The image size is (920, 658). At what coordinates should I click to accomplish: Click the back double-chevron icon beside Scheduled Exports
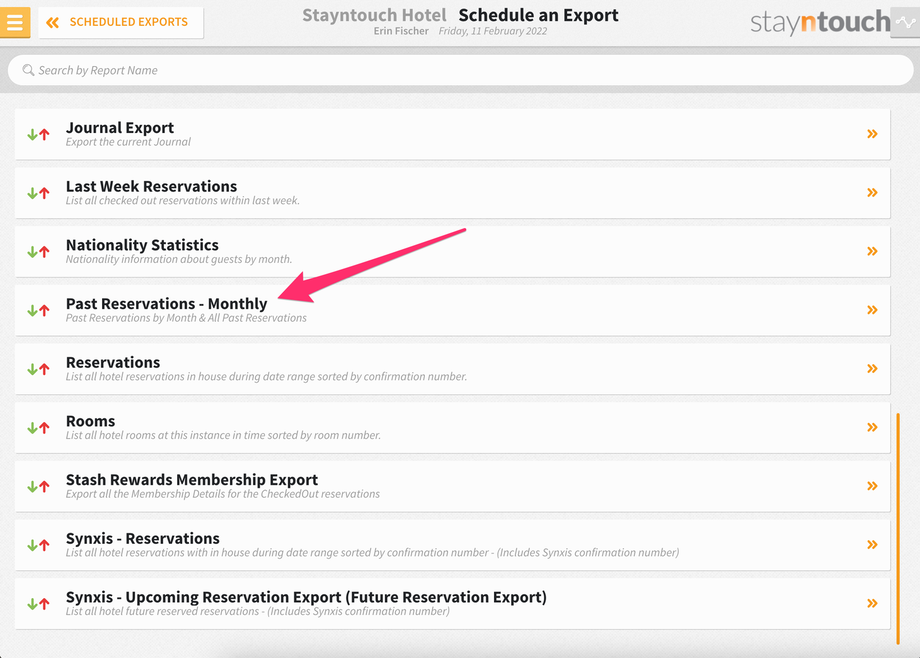click(x=53, y=23)
